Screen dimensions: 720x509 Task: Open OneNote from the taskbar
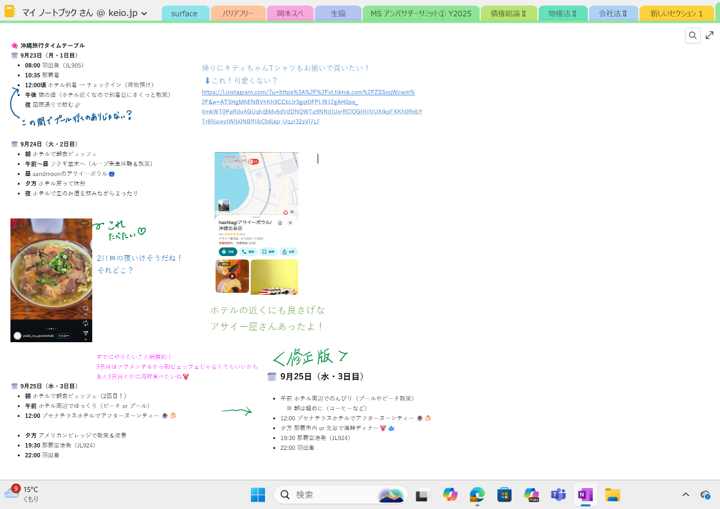tap(585, 495)
